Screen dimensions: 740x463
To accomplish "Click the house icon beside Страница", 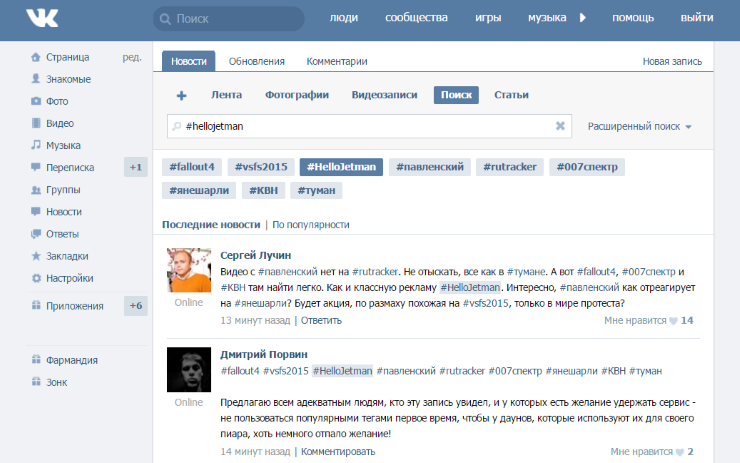I will pyautogui.click(x=36, y=57).
